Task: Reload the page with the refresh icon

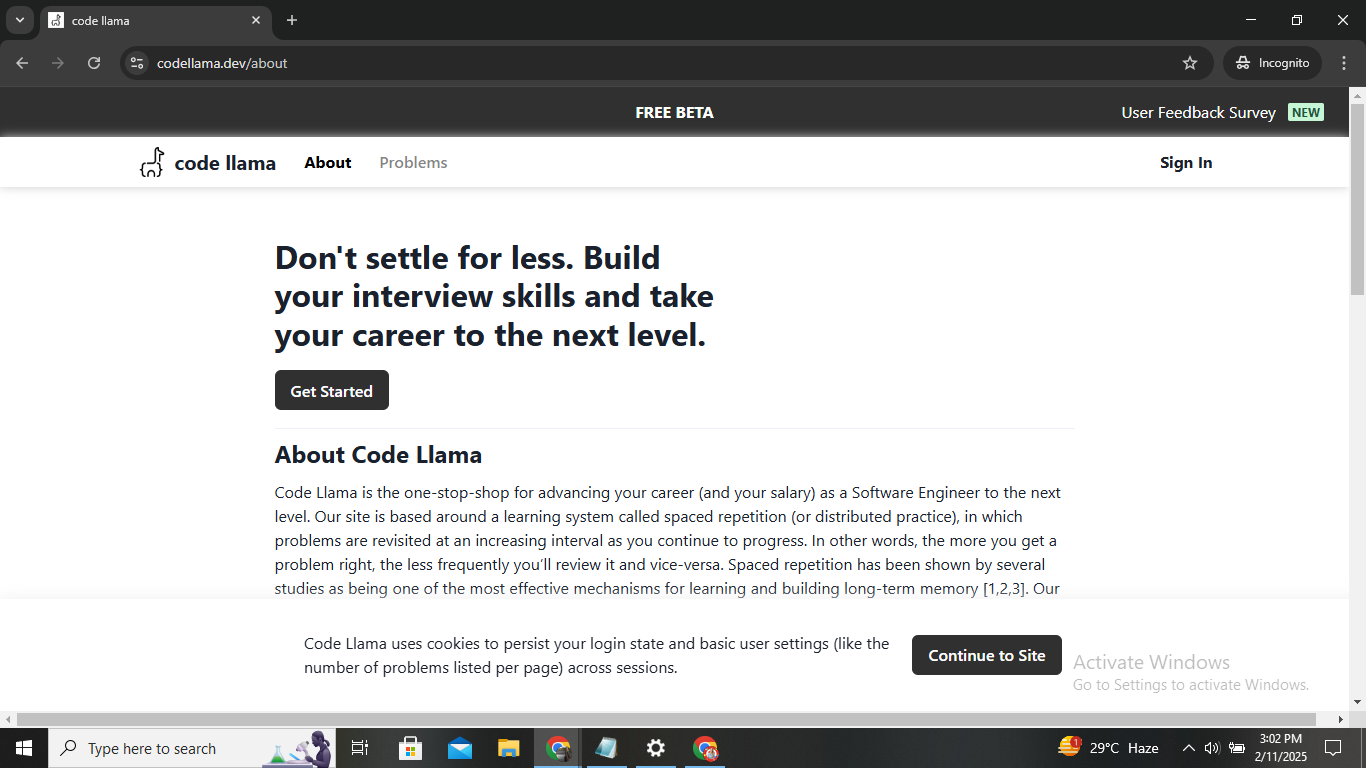Action: point(94,63)
